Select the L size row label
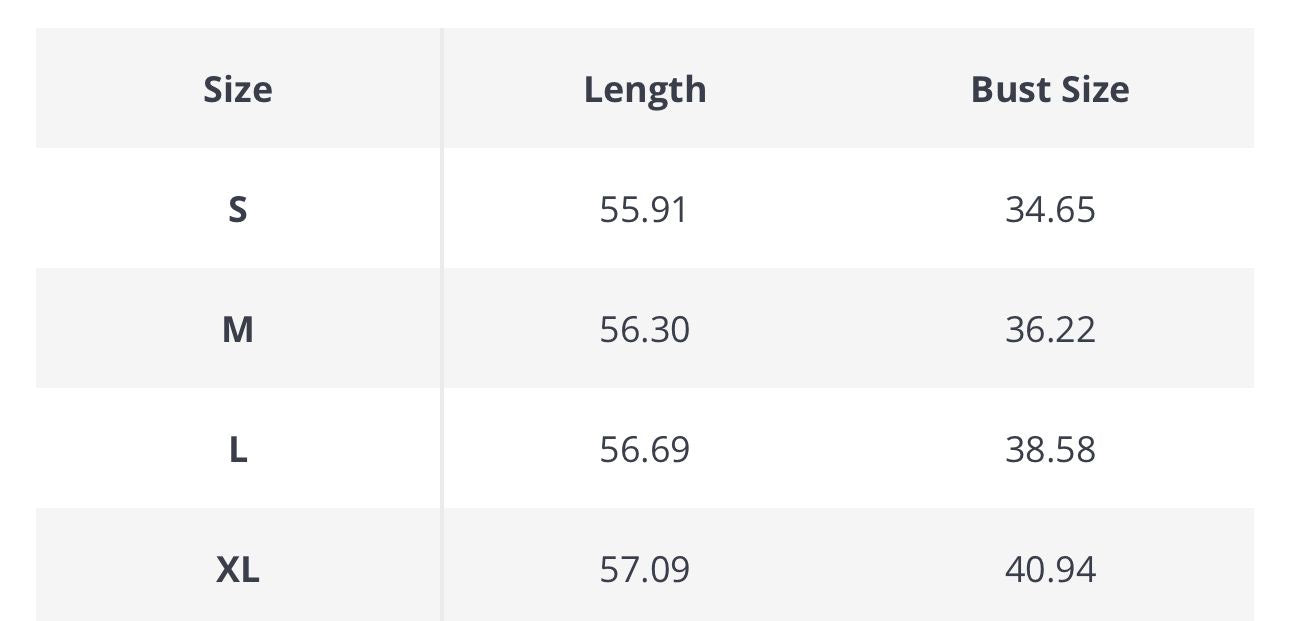This screenshot has height=621, width=1290. (237, 450)
